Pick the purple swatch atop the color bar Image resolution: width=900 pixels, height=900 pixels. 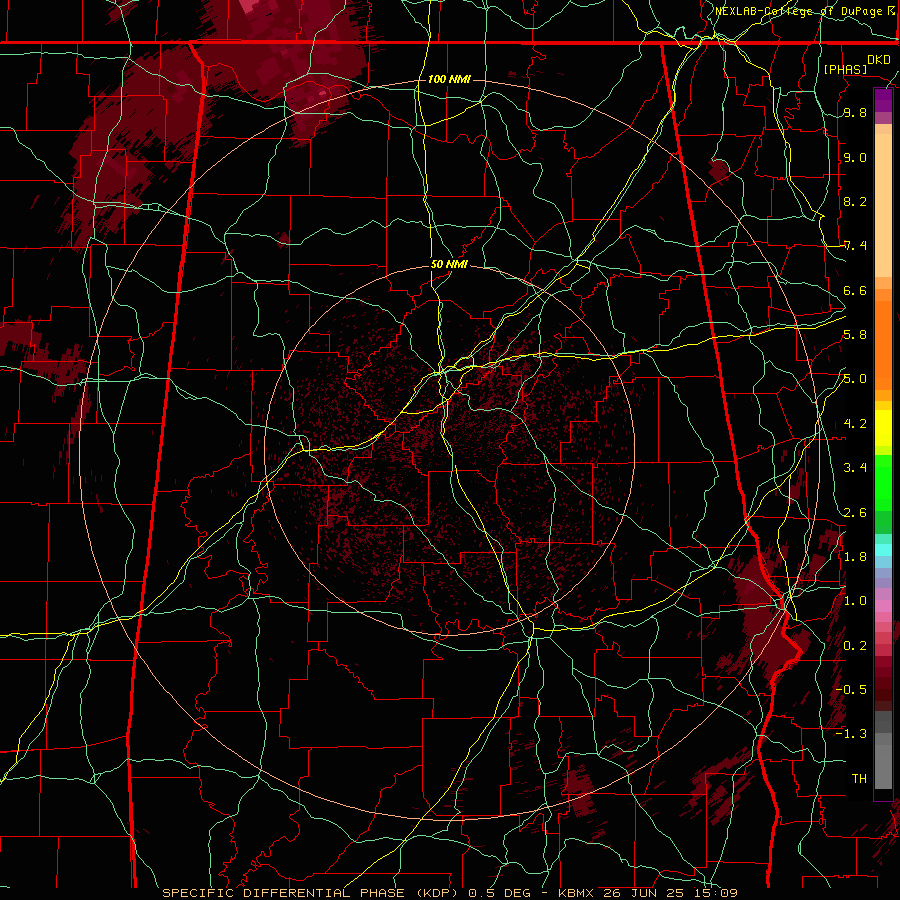[x=883, y=100]
